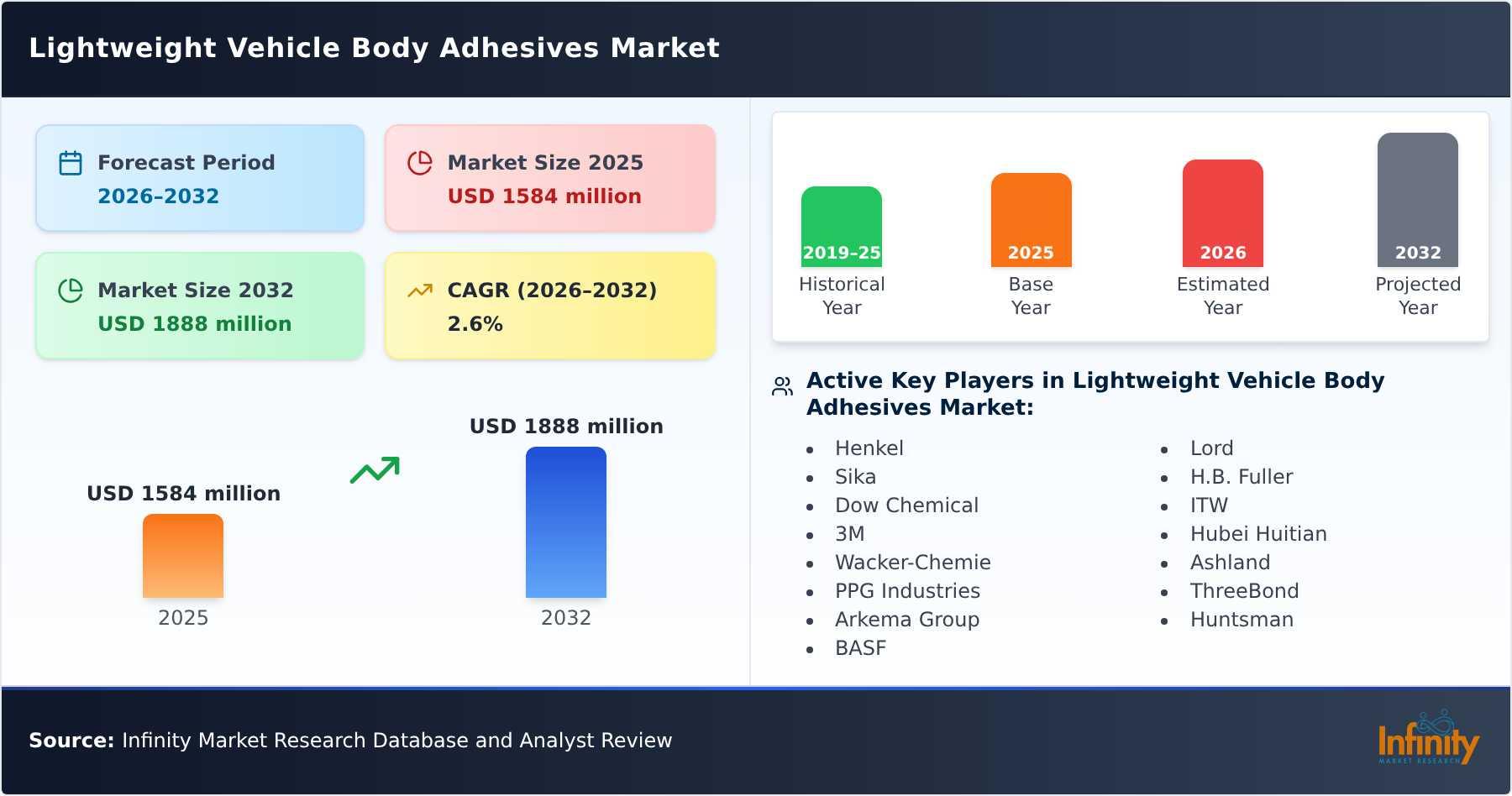Select ITW in the key players list
Viewport: 1512px width, 796px height.
[1209, 505]
